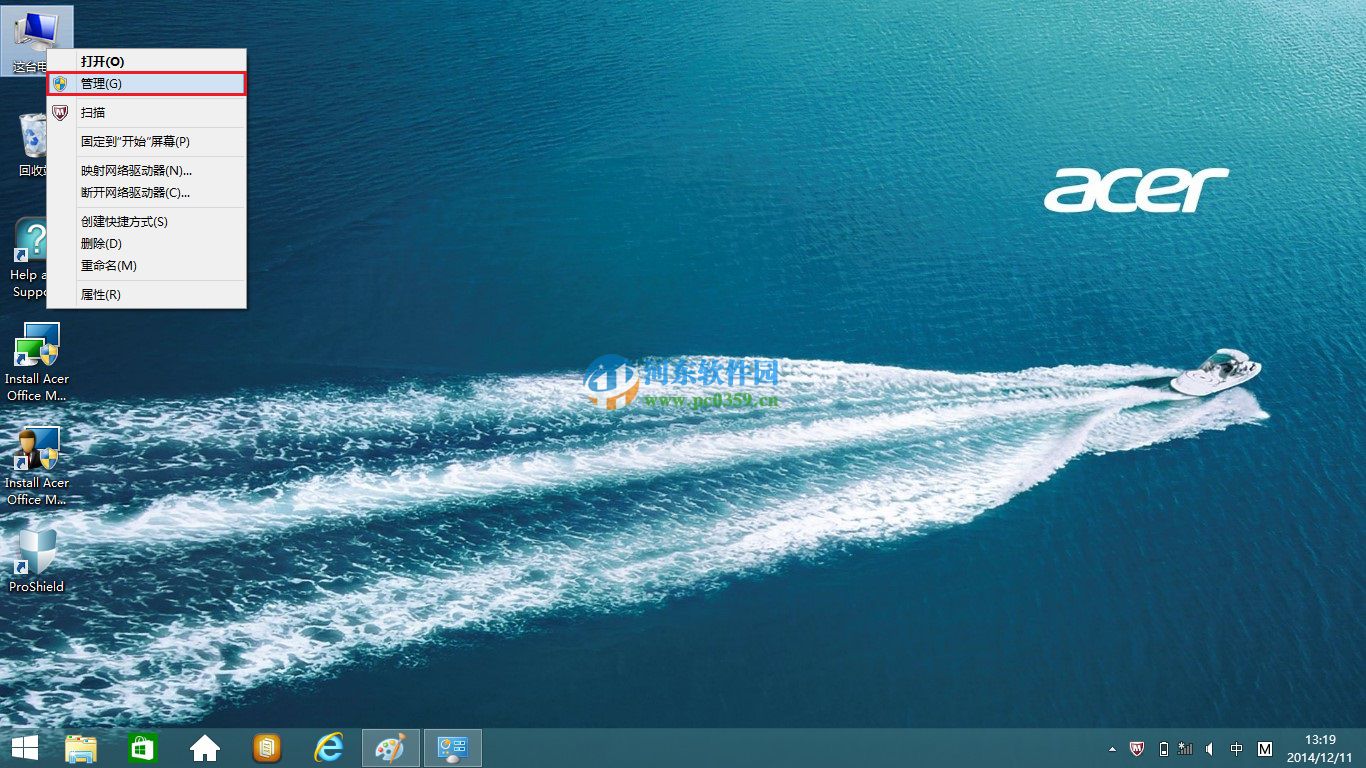Open File Explorer from the taskbar
The image size is (1366, 768).
click(x=80, y=747)
